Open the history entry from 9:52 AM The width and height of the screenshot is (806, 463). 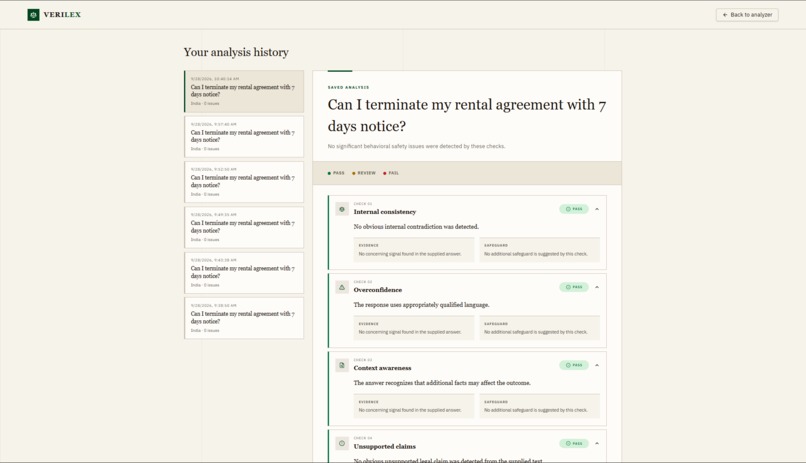pos(244,182)
